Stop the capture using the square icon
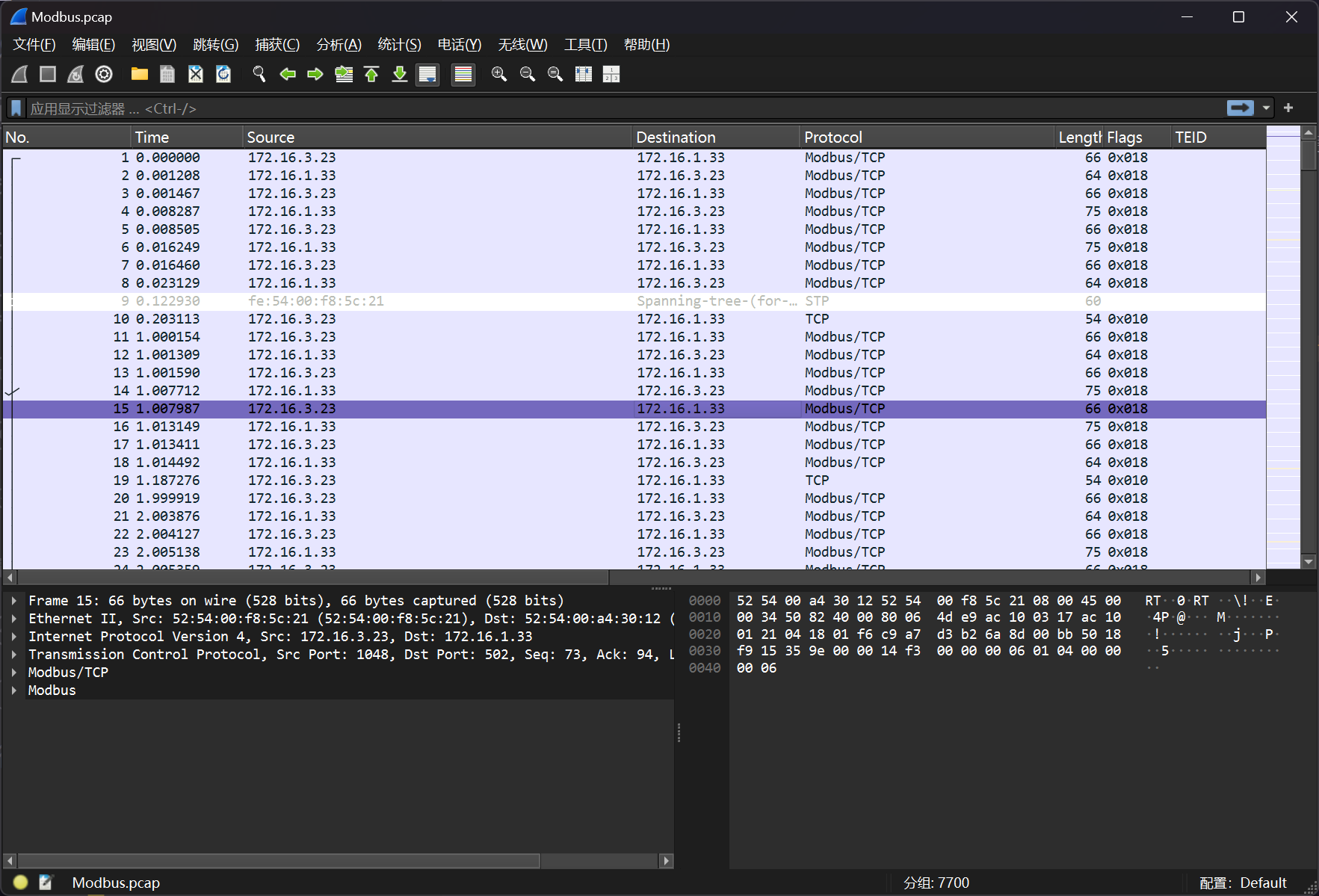Image resolution: width=1319 pixels, height=896 pixels. click(x=48, y=74)
